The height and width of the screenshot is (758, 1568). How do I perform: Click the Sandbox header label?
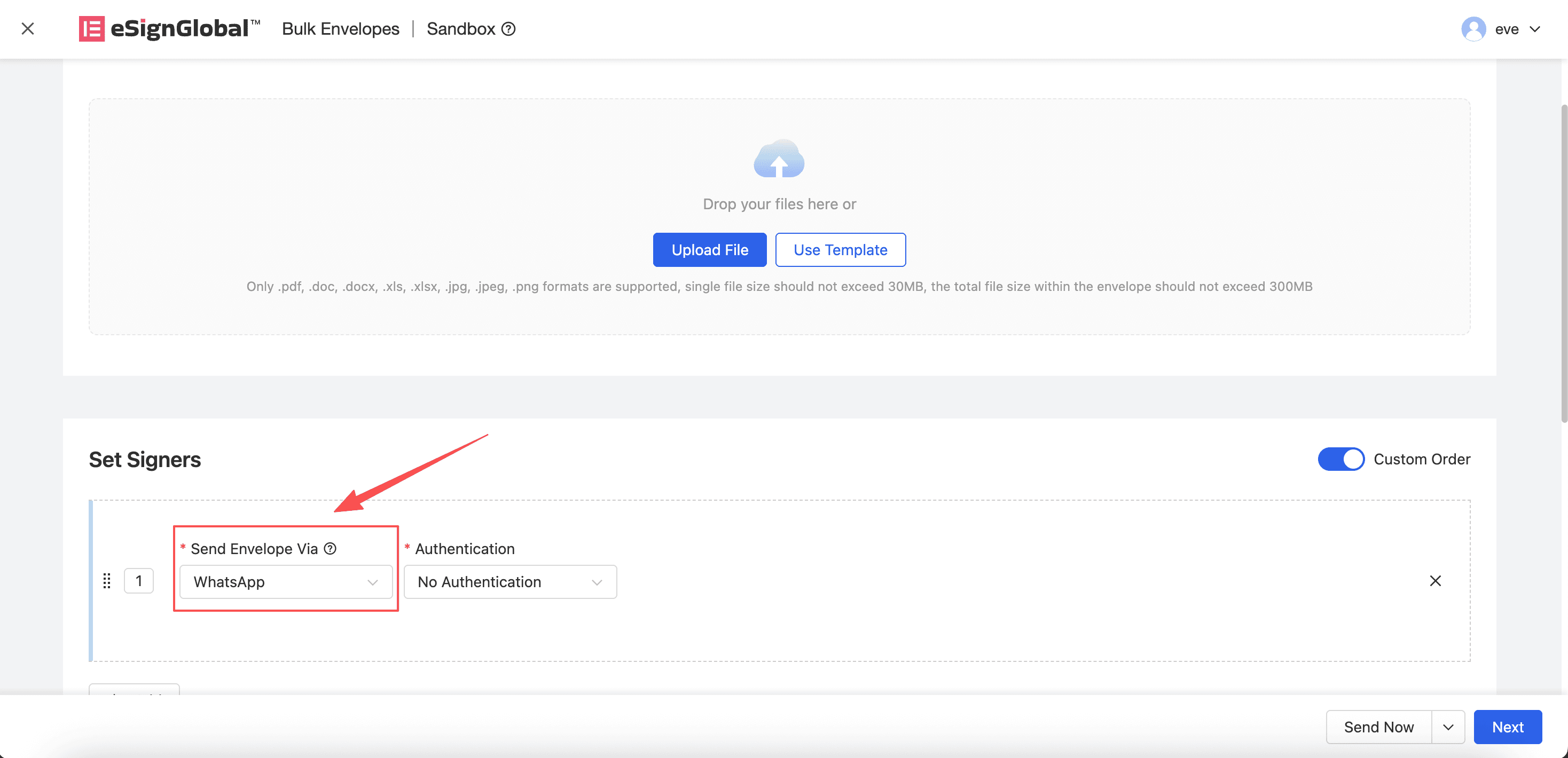[x=461, y=29]
